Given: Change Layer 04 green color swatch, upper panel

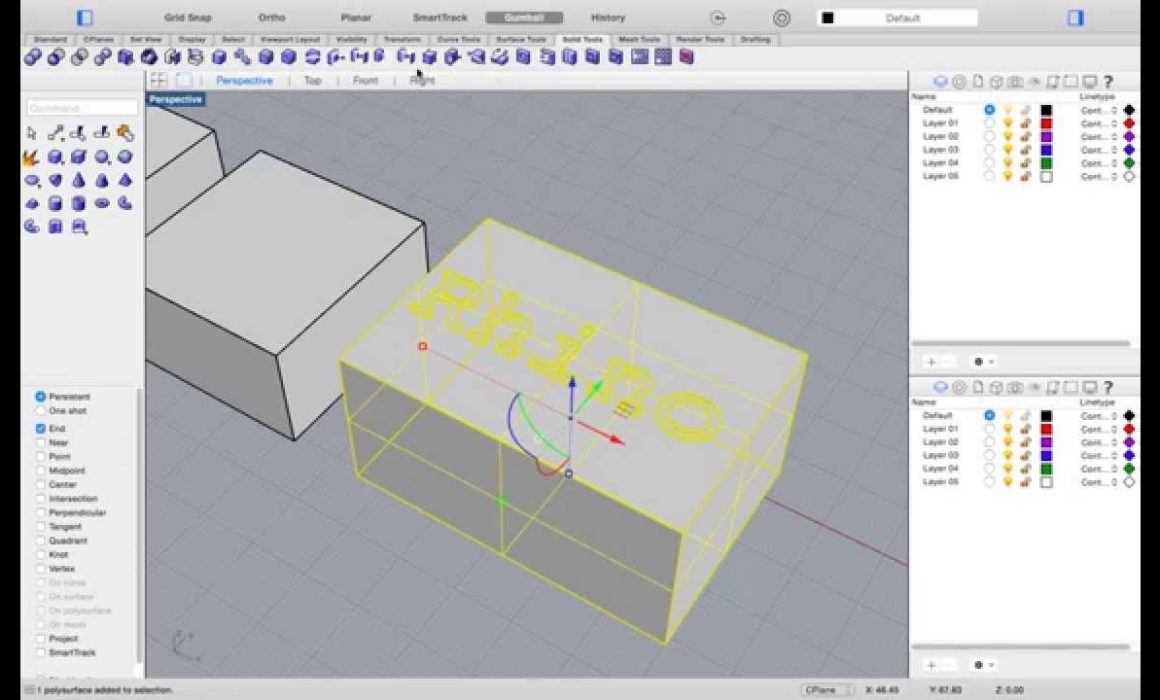Looking at the screenshot, I should coord(1046,164).
